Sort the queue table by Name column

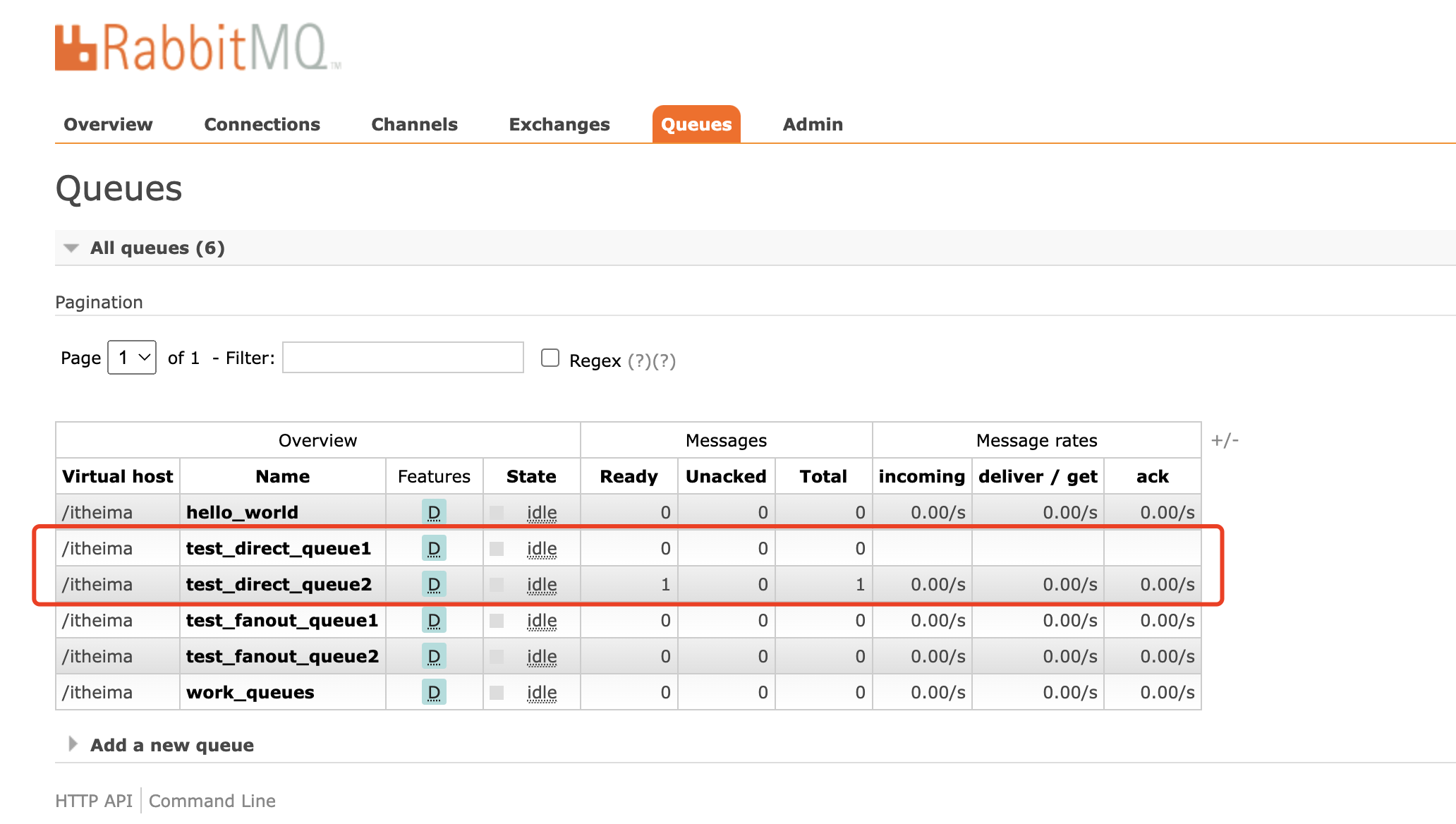click(x=282, y=476)
